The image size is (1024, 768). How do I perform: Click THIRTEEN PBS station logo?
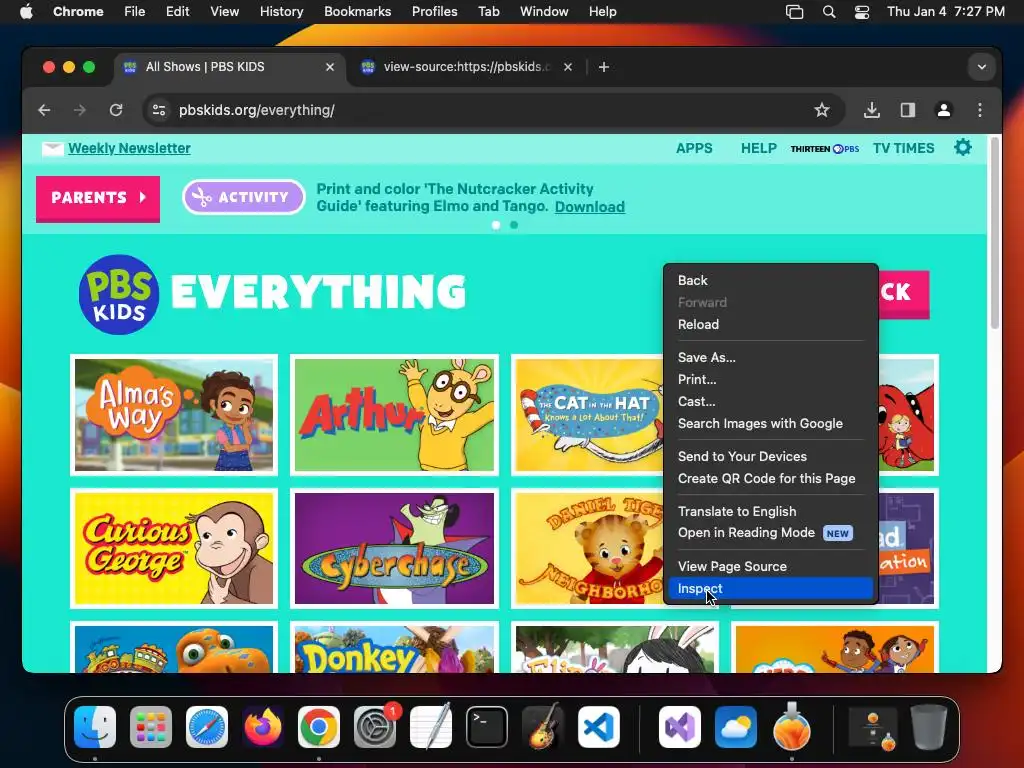[825, 149]
